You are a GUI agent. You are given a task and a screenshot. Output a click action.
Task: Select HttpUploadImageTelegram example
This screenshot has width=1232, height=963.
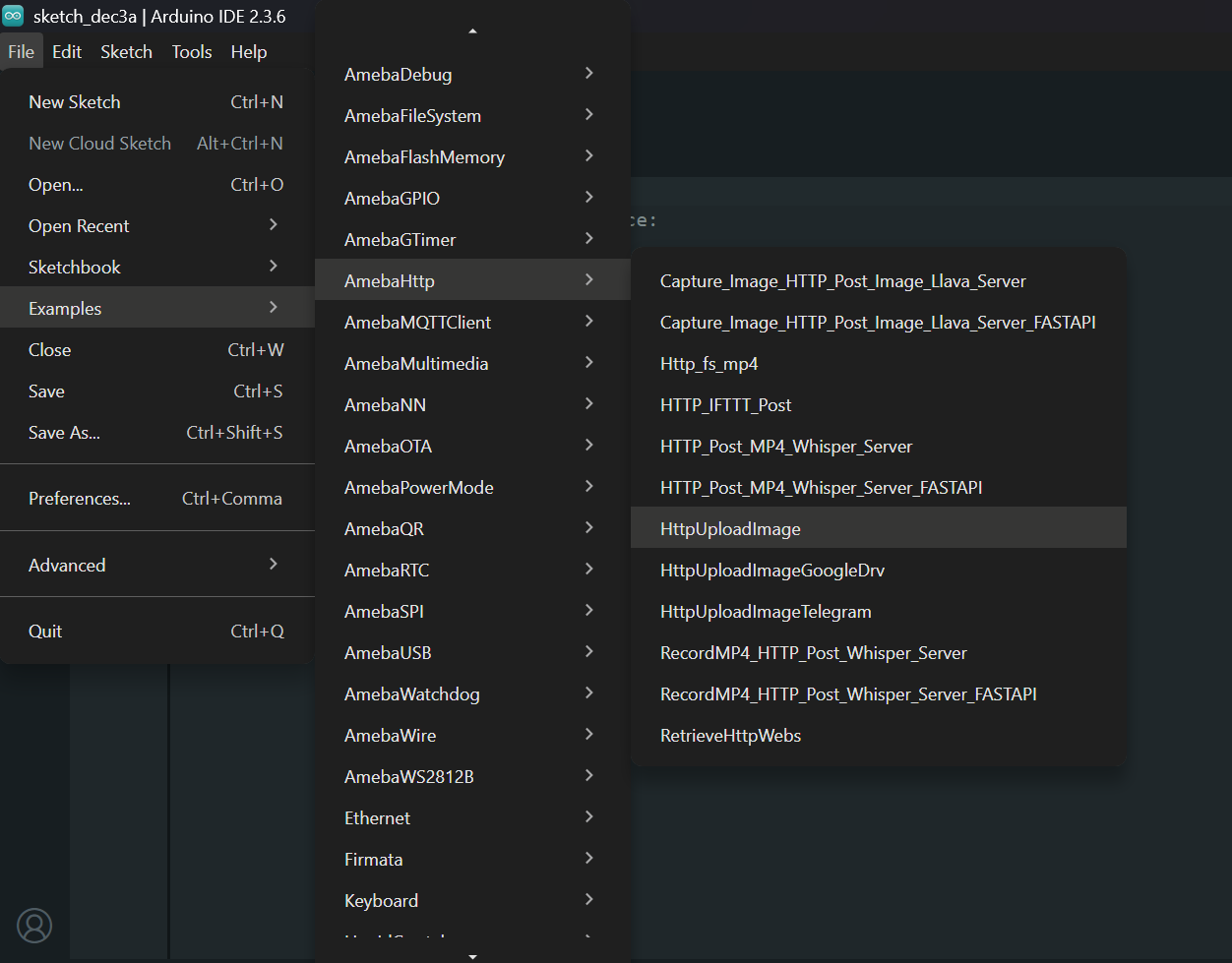(x=766, y=612)
